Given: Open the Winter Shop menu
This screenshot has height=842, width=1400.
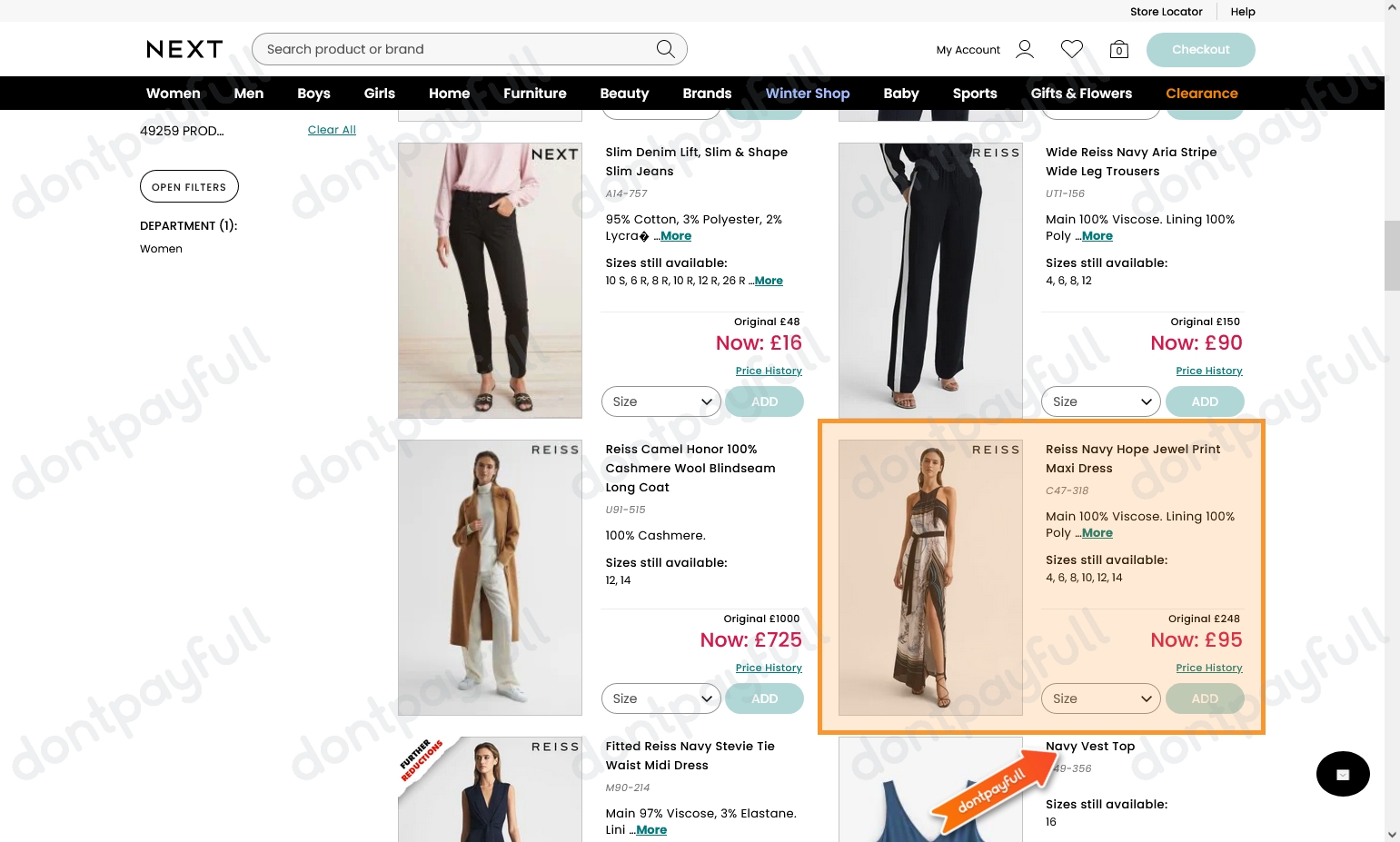Looking at the screenshot, I should 808,94.
